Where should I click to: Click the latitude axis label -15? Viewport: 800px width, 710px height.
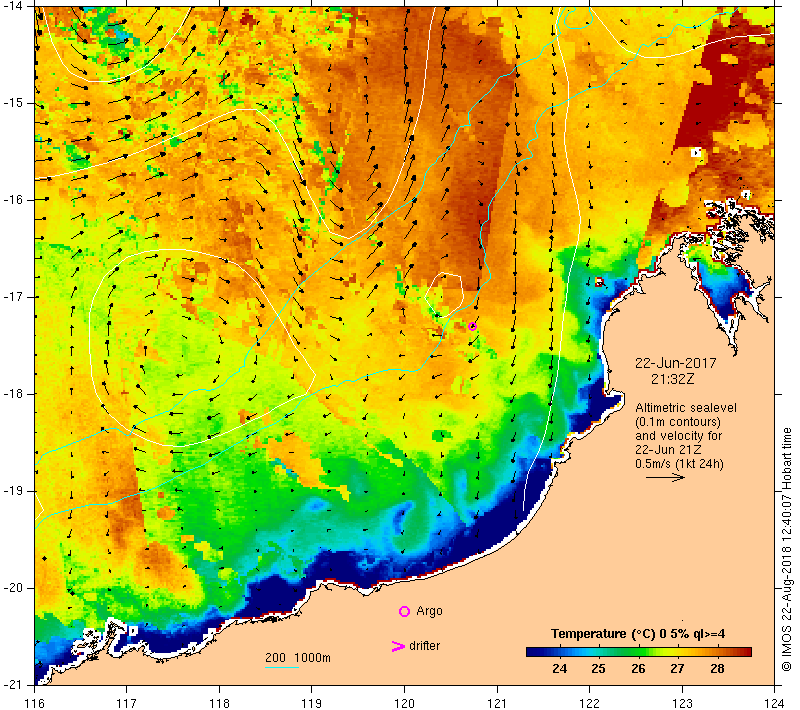coord(13,103)
